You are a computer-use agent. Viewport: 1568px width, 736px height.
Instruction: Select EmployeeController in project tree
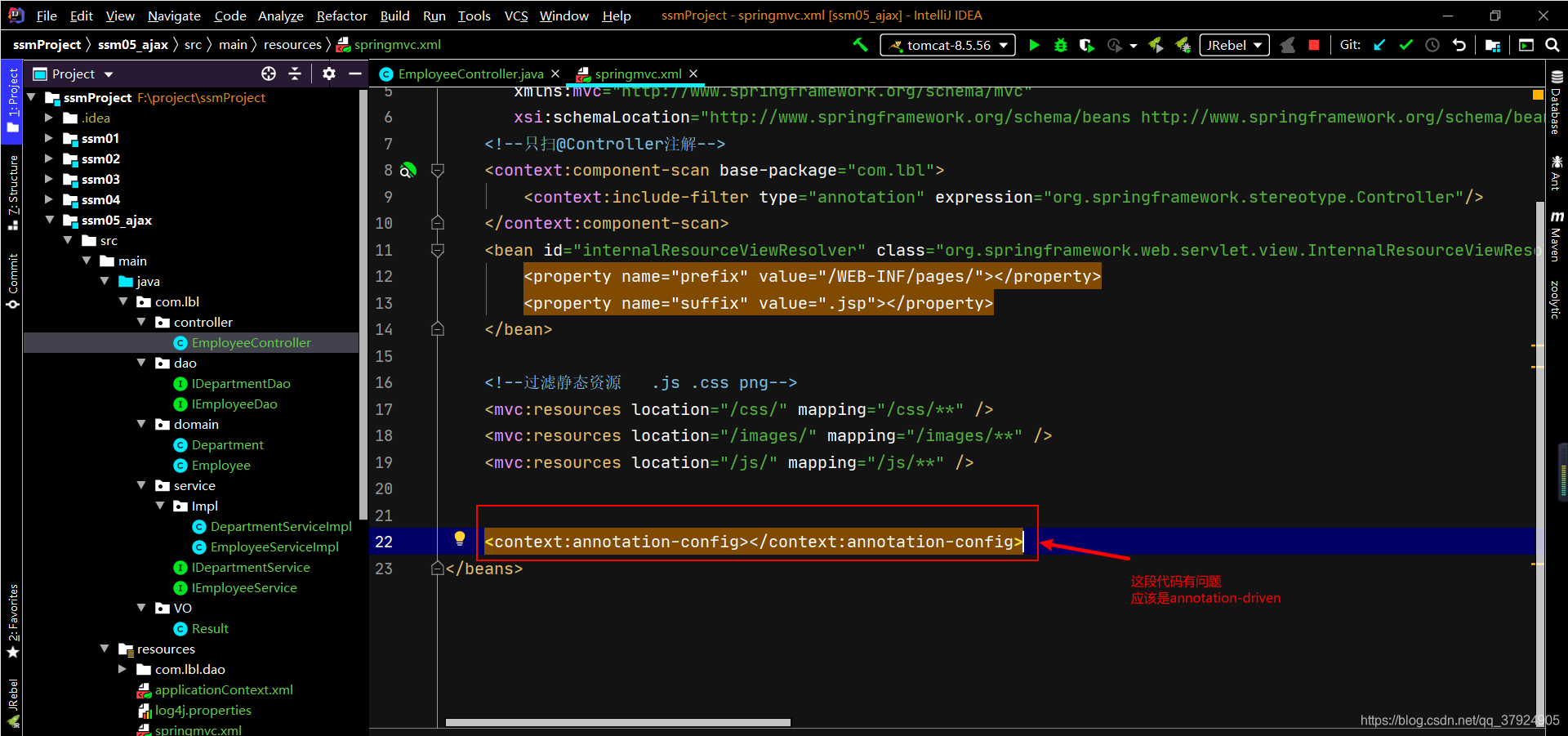[251, 342]
